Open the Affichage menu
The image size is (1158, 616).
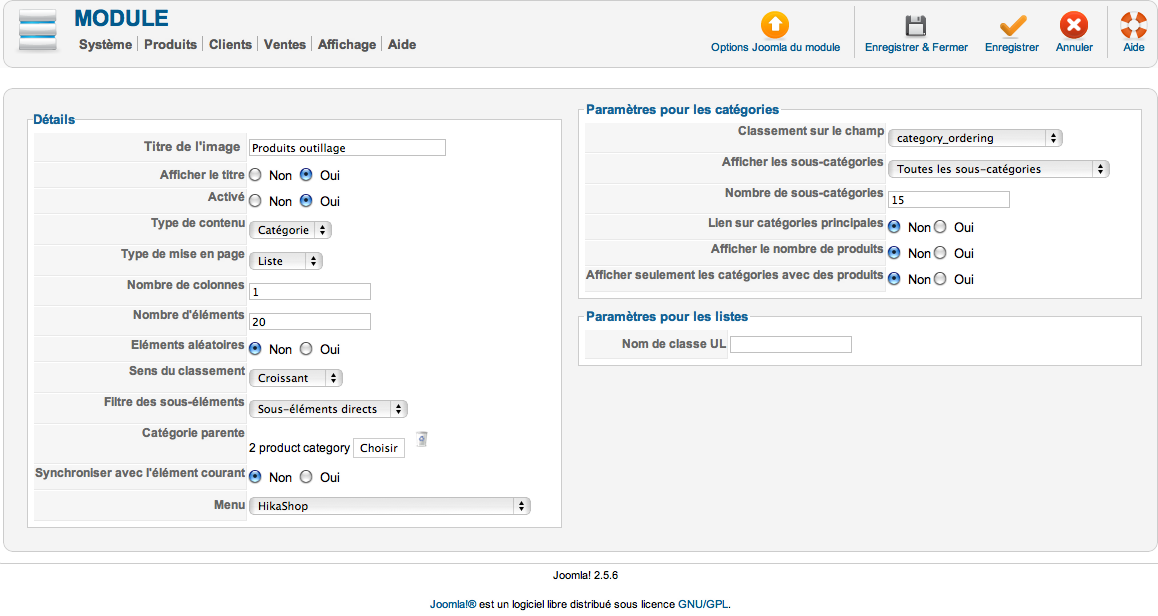pyautogui.click(x=347, y=45)
